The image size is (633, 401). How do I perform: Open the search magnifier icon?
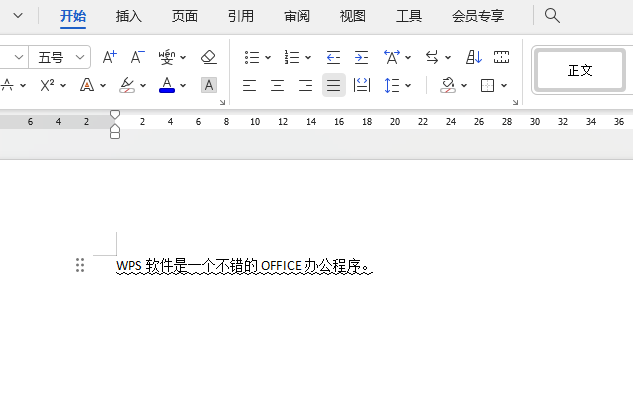[x=552, y=16]
